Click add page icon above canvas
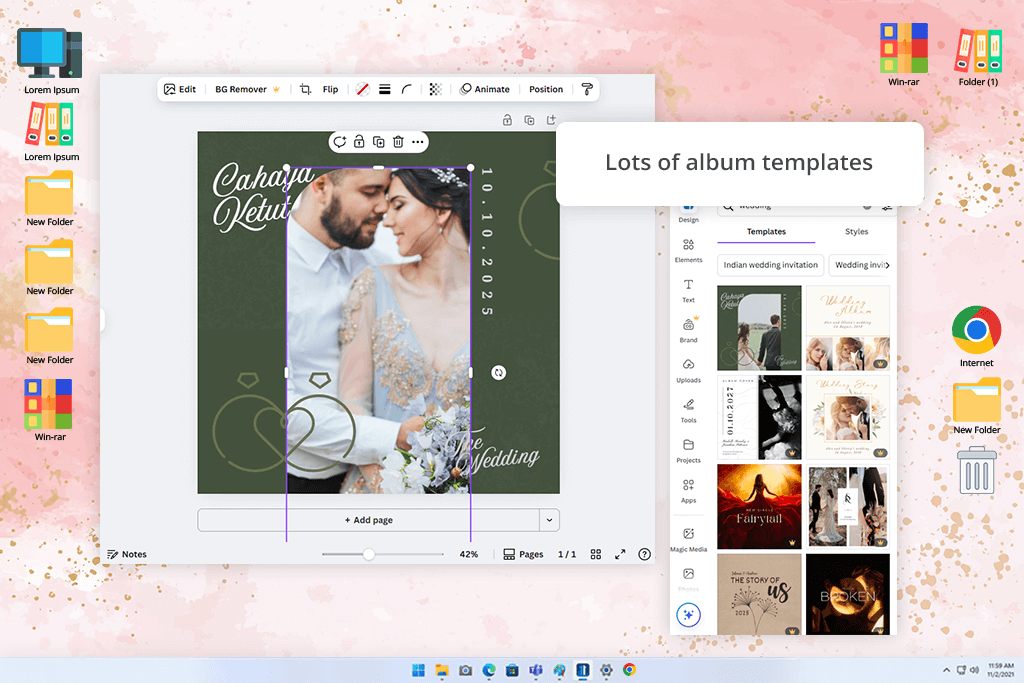This screenshot has height=683, width=1024. (x=551, y=120)
